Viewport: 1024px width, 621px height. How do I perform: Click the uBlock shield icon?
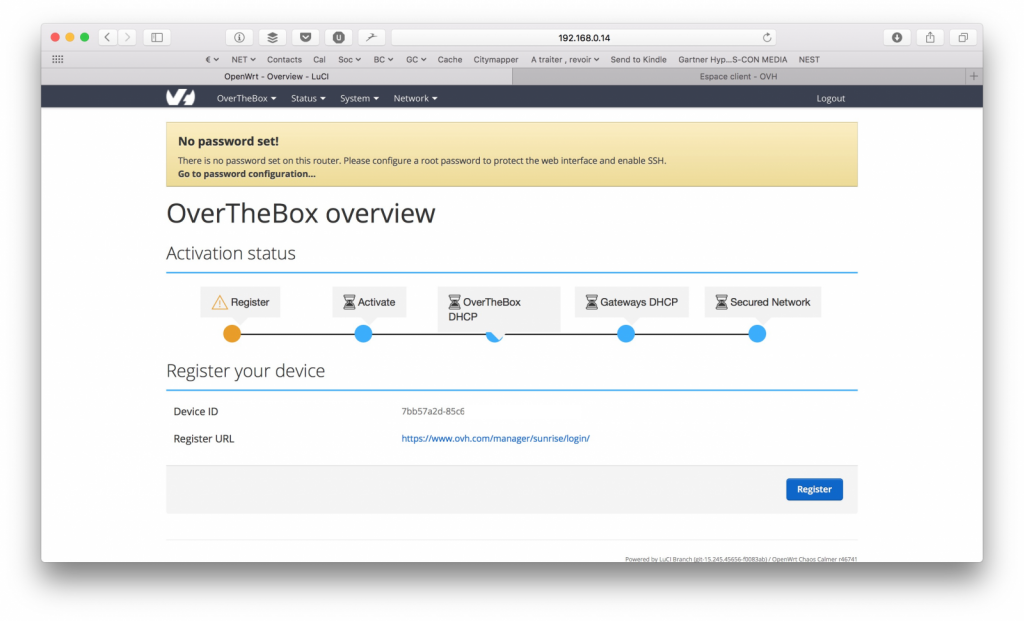[338, 37]
